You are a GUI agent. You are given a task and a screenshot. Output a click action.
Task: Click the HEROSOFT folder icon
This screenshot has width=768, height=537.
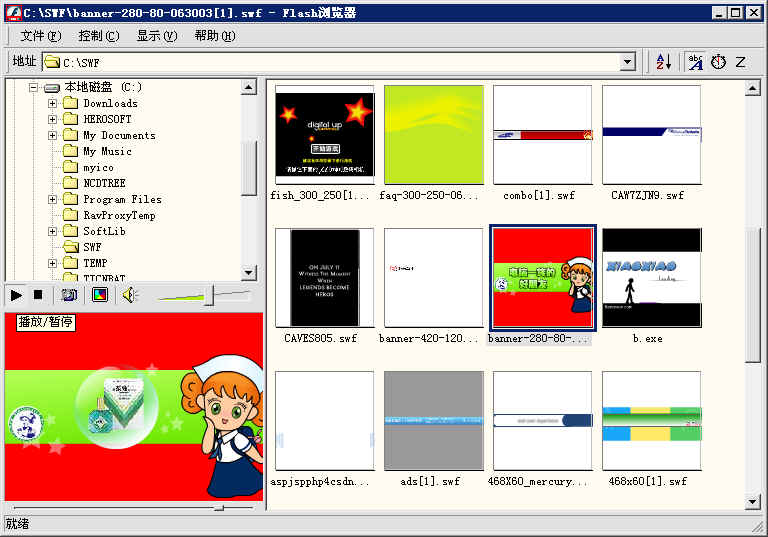coord(71,119)
